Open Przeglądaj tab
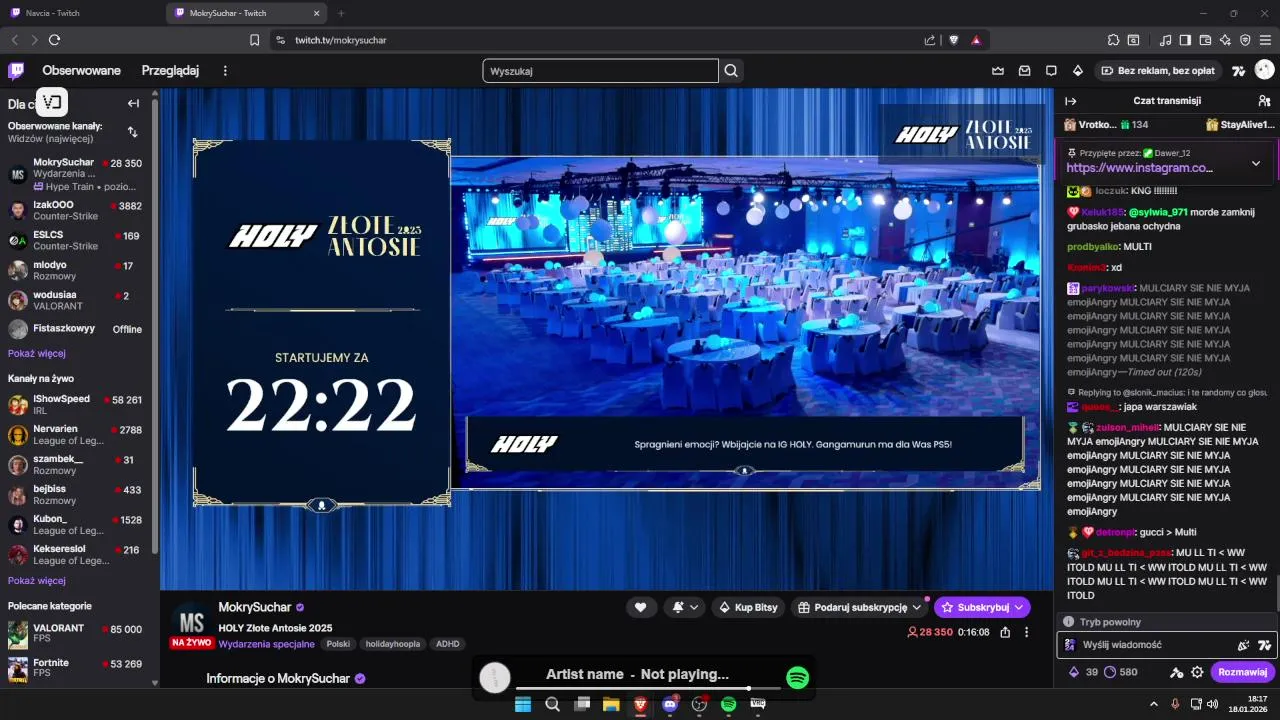Screen dimensions: 1280x720 pos(170,71)
